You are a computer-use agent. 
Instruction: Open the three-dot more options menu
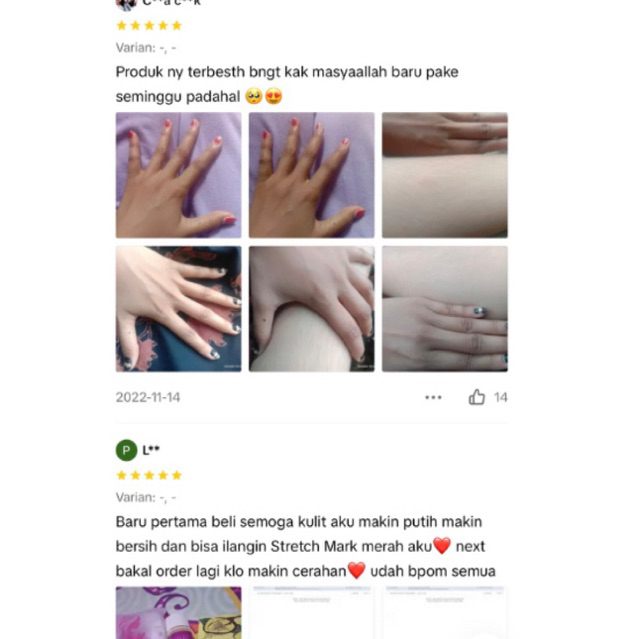(x=433, y=397)
